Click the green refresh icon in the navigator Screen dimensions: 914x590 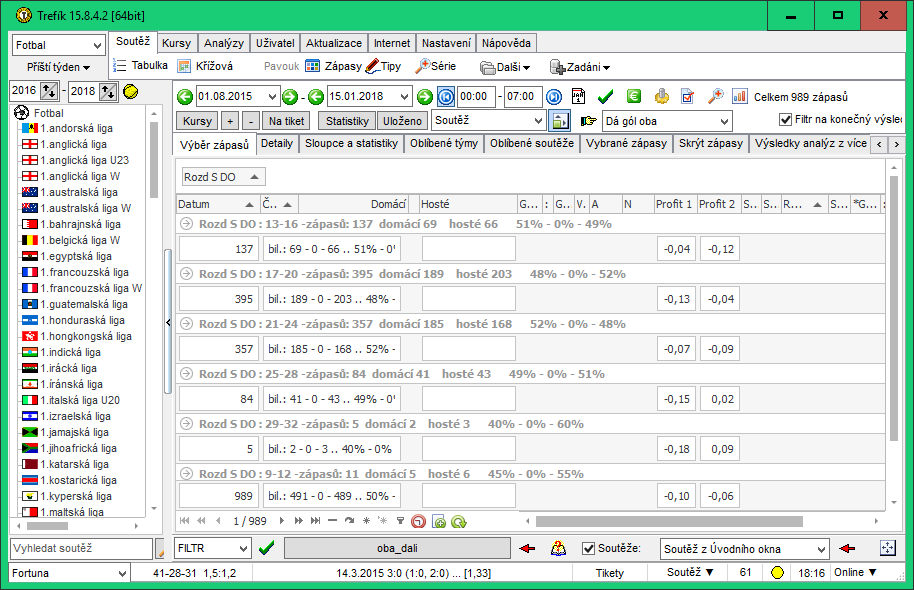(x=459, y=521)
